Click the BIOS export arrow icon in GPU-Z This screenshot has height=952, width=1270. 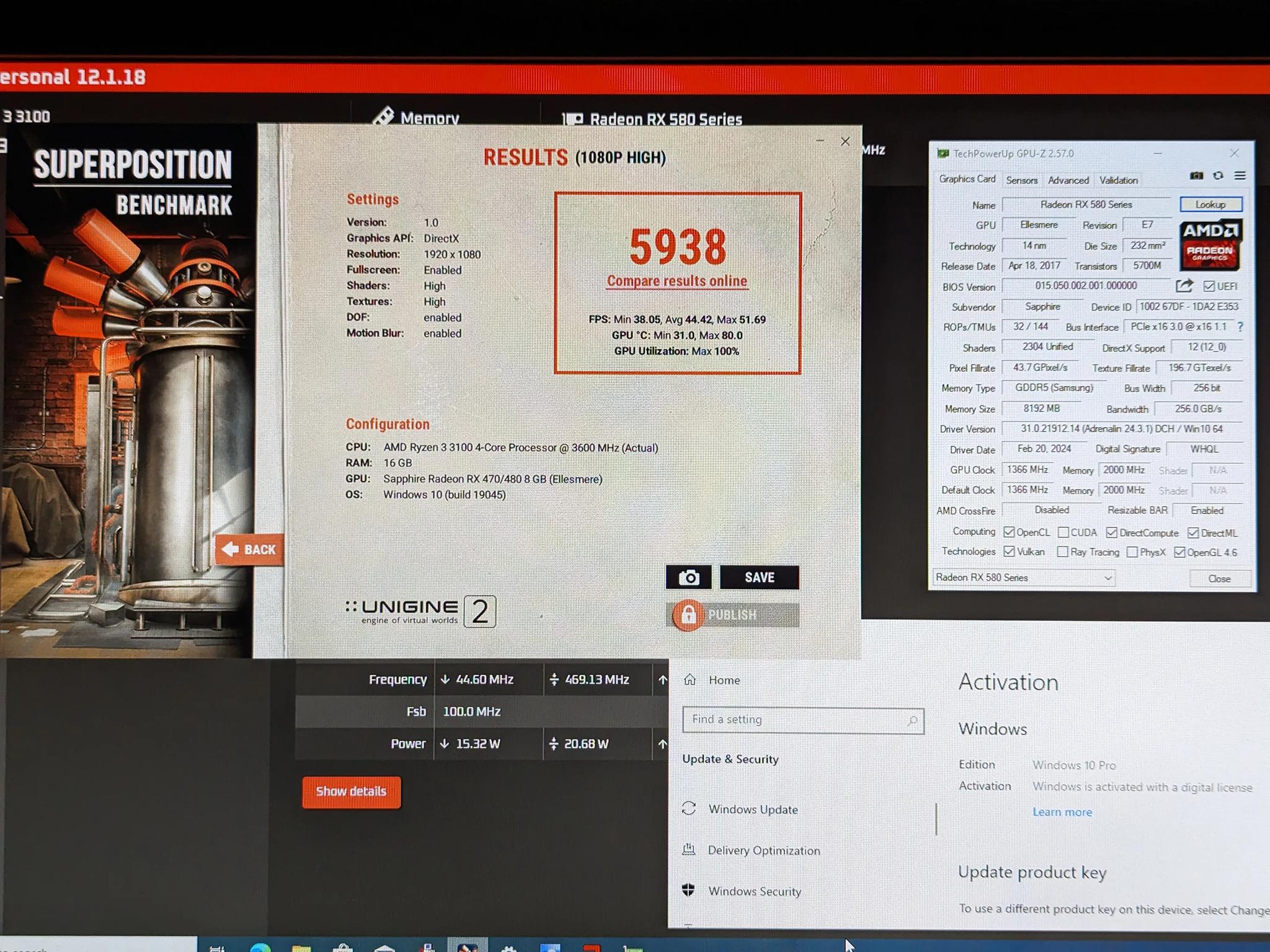[1184, 286]
